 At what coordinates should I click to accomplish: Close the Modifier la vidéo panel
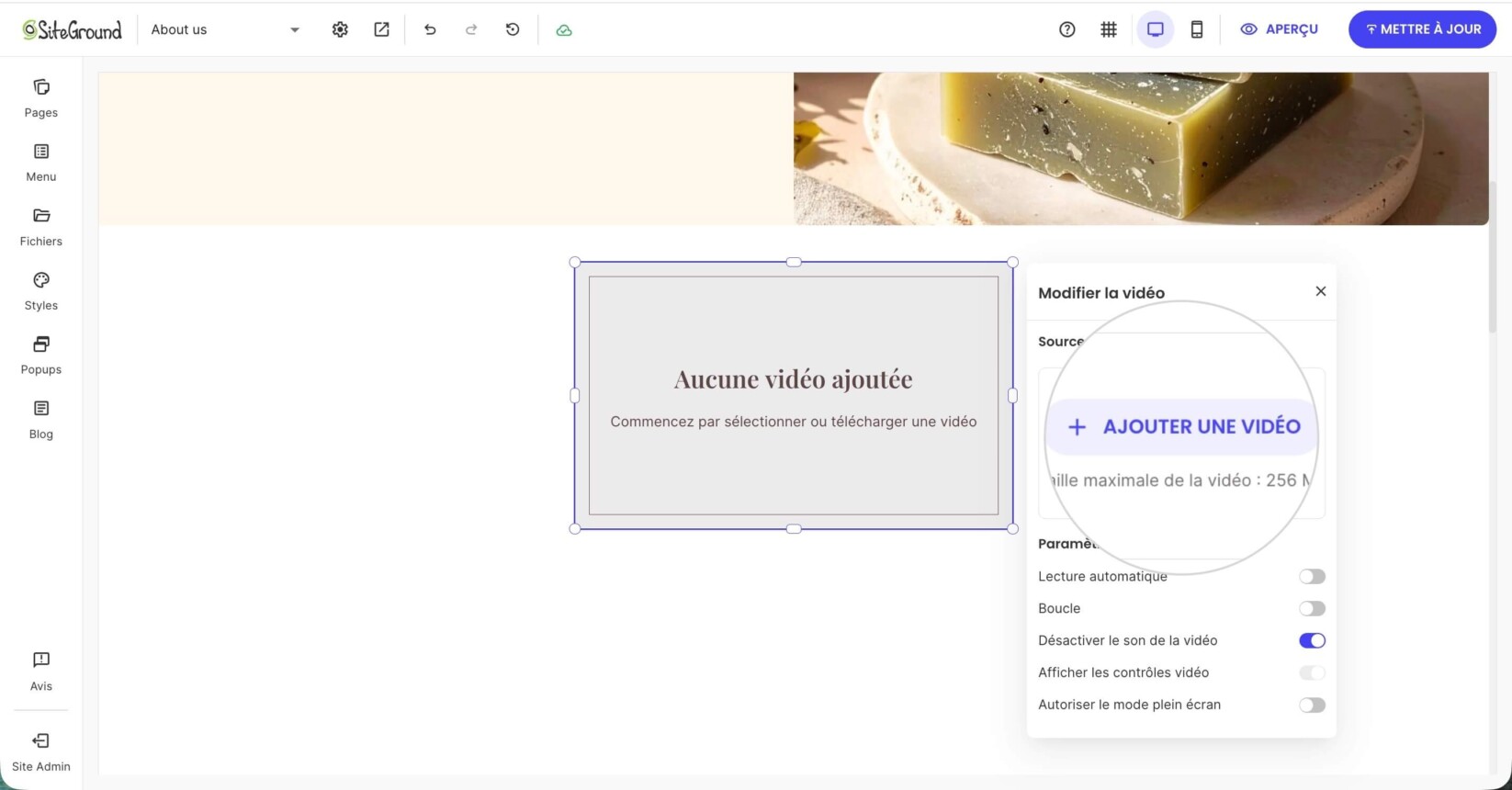pos(1321,291)
